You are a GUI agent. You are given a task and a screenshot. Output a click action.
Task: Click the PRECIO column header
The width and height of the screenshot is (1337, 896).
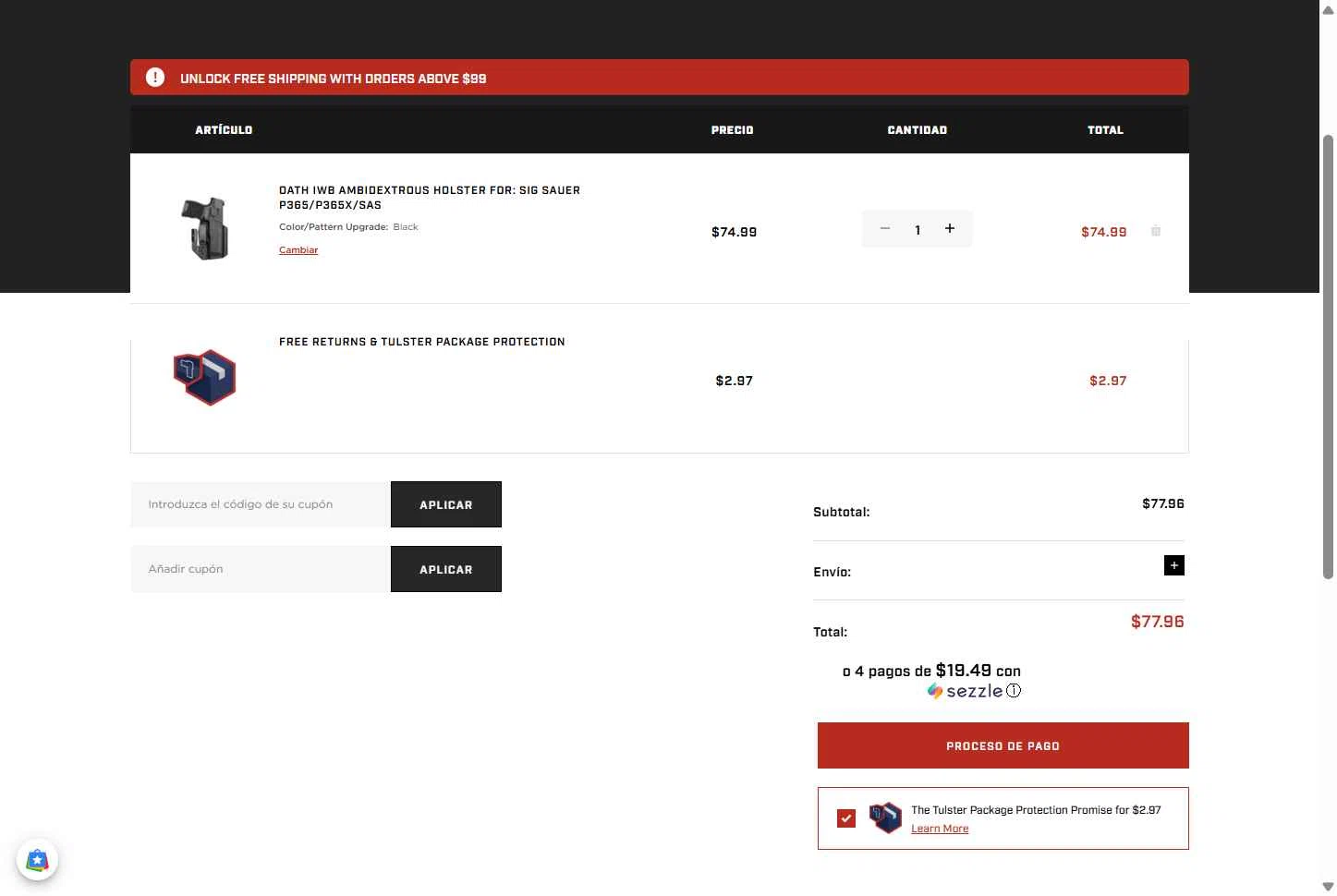pyautogui.click(x=733, y=130)
